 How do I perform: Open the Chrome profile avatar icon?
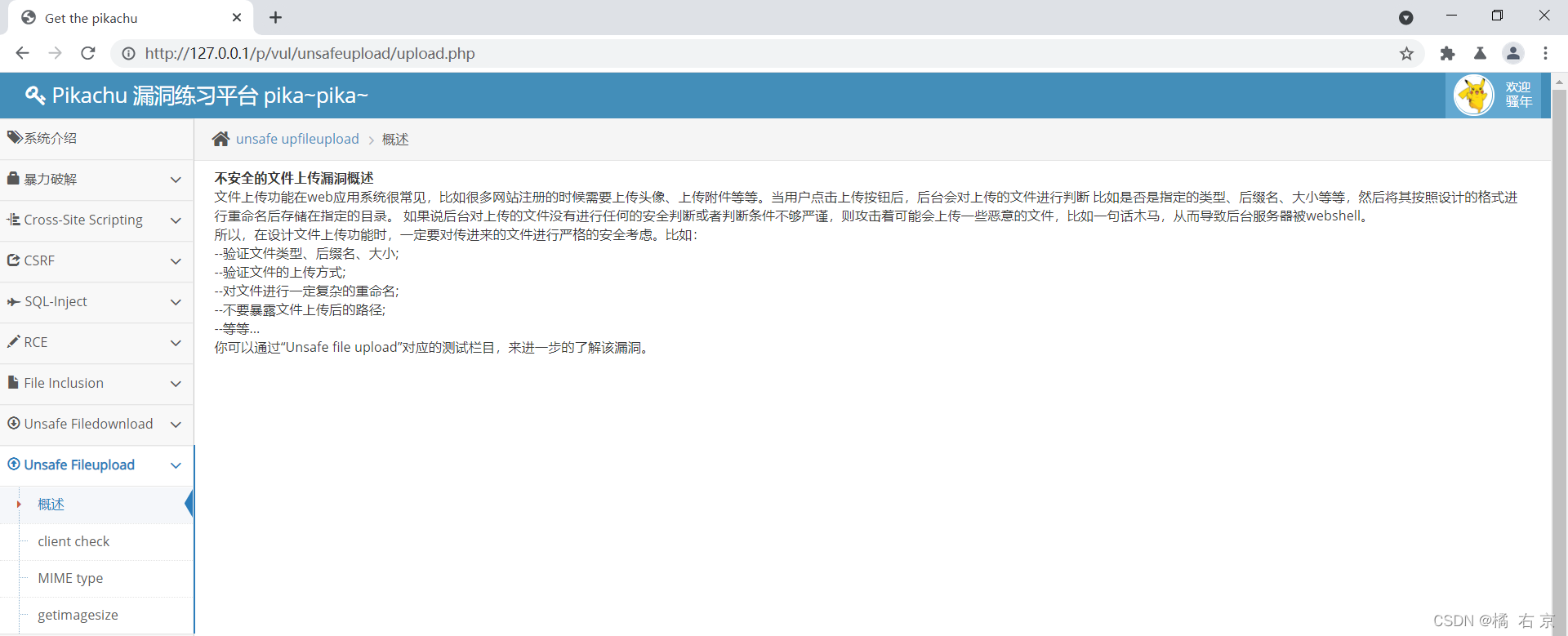point(1513,53)
